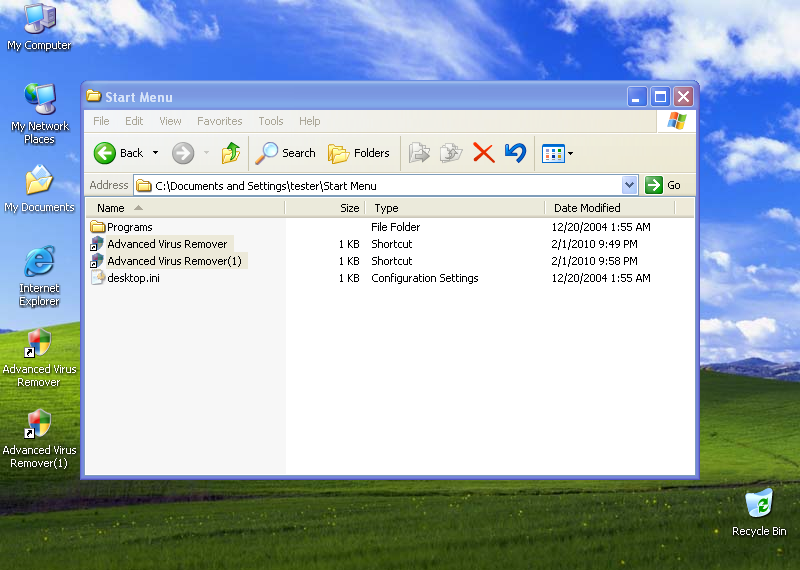Click the folder icon in title bar
The width and height of the screenshot is (800, 570).
[93, 95]
